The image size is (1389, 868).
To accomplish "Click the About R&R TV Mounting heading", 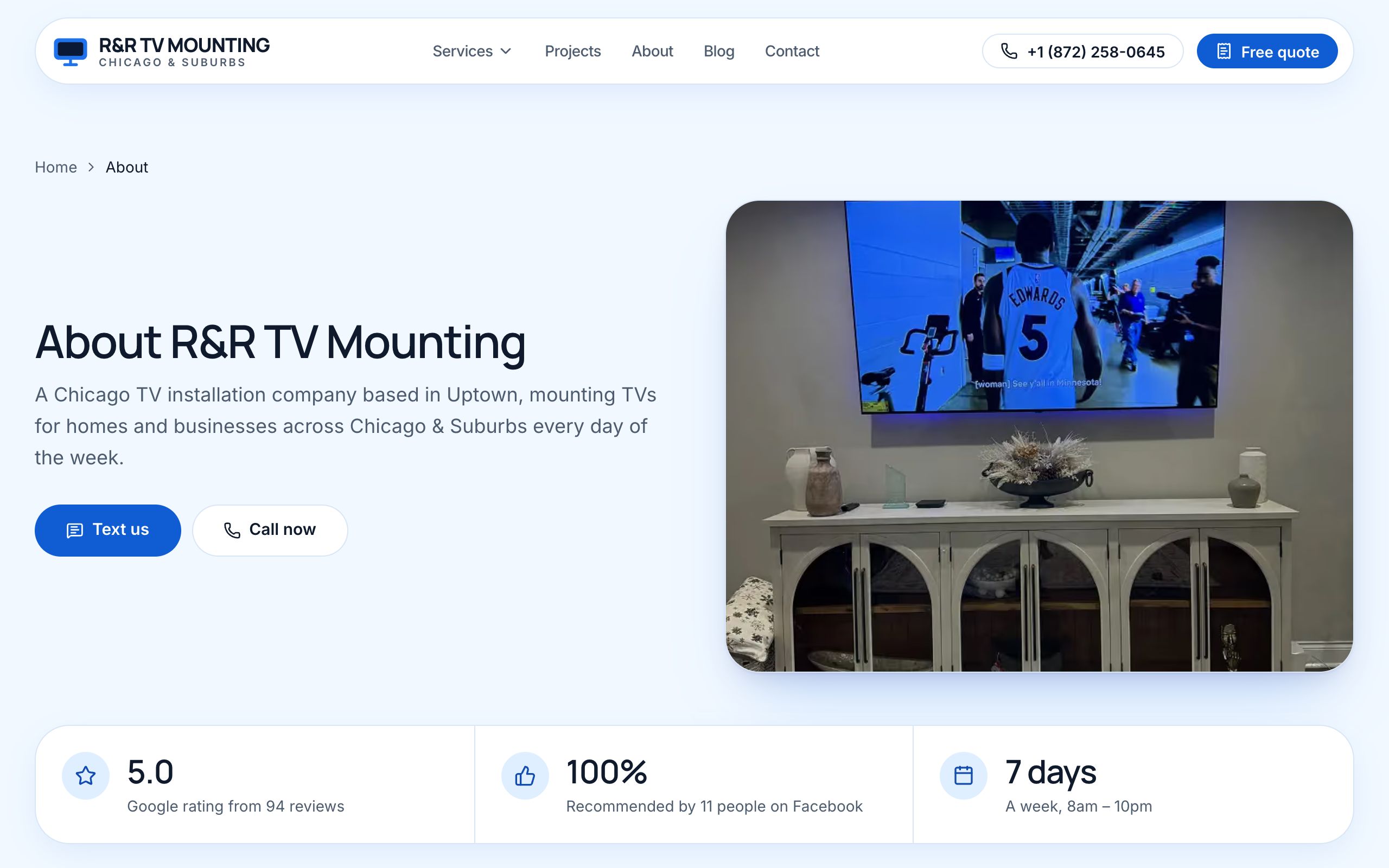I will (280, 343).
